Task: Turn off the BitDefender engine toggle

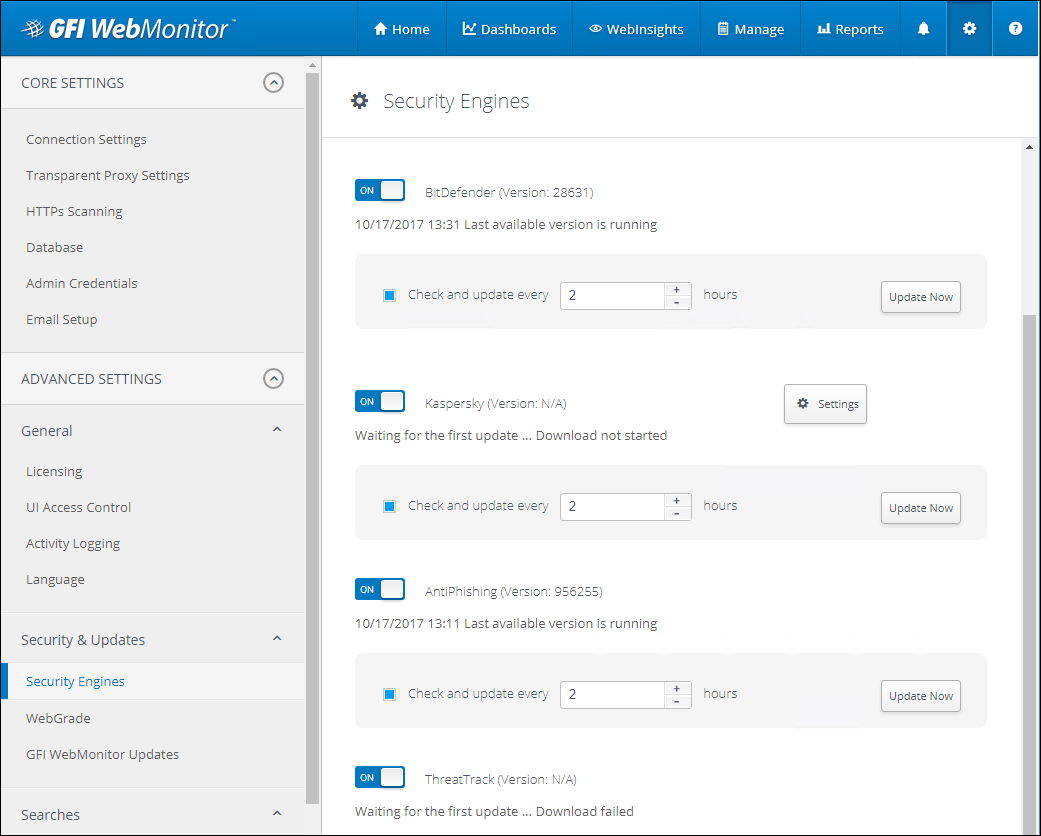Action: coord(380,191)
